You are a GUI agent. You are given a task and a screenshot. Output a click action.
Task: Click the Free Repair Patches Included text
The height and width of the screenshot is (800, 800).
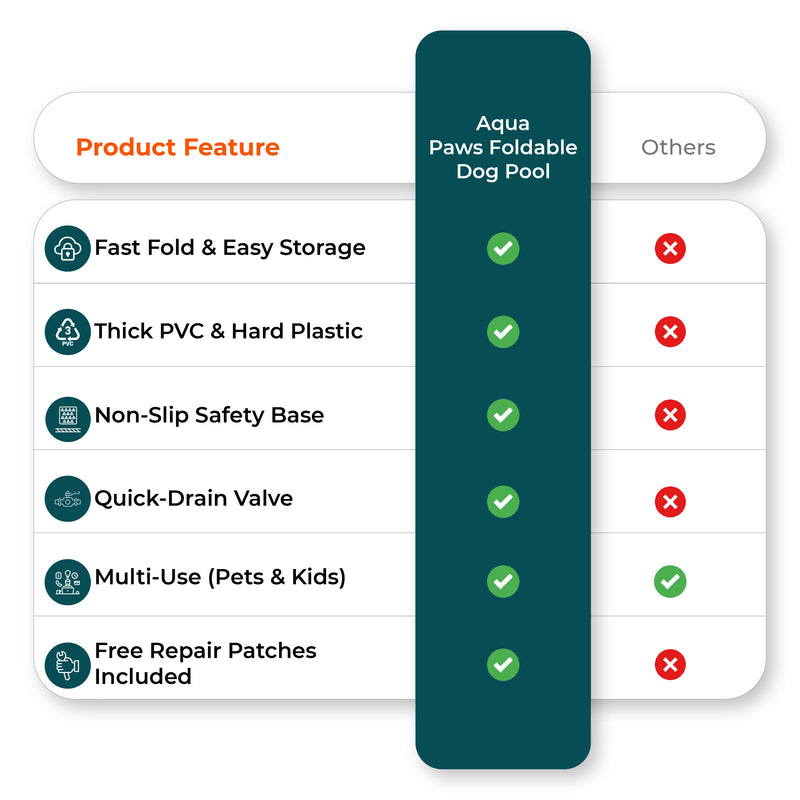click(x=205, y=663)
